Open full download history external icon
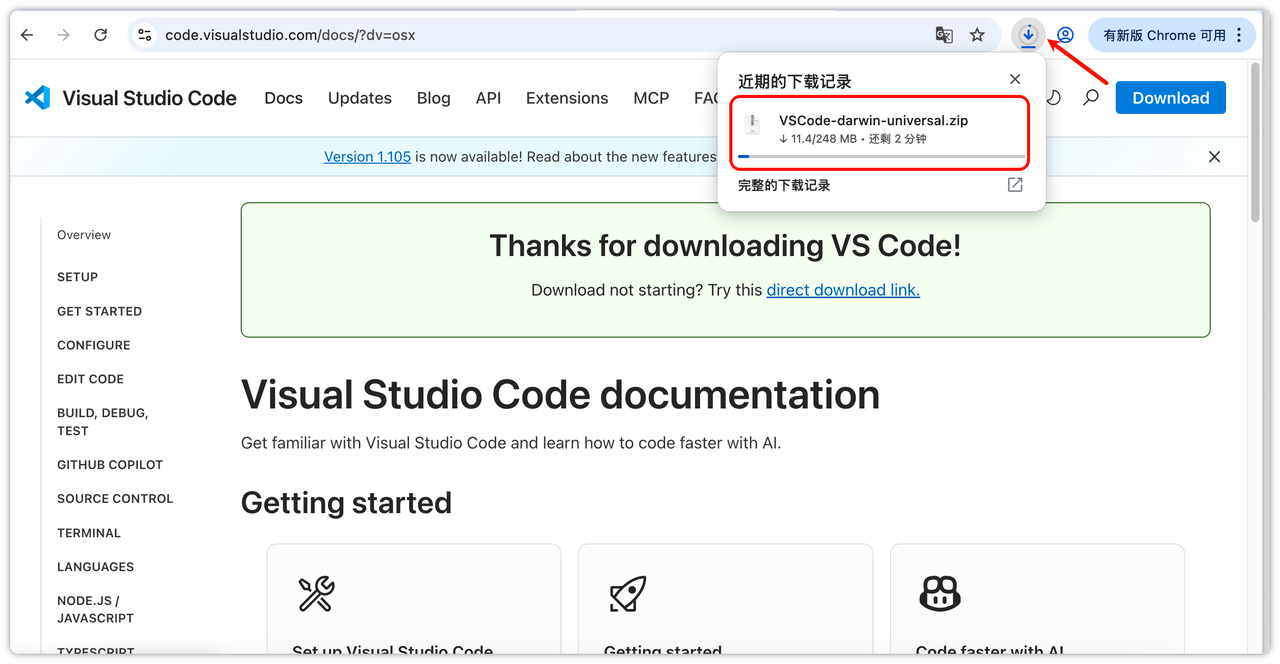This screenshot has width=1280, height=664. pyautogui.click(x=1014, y=185)
